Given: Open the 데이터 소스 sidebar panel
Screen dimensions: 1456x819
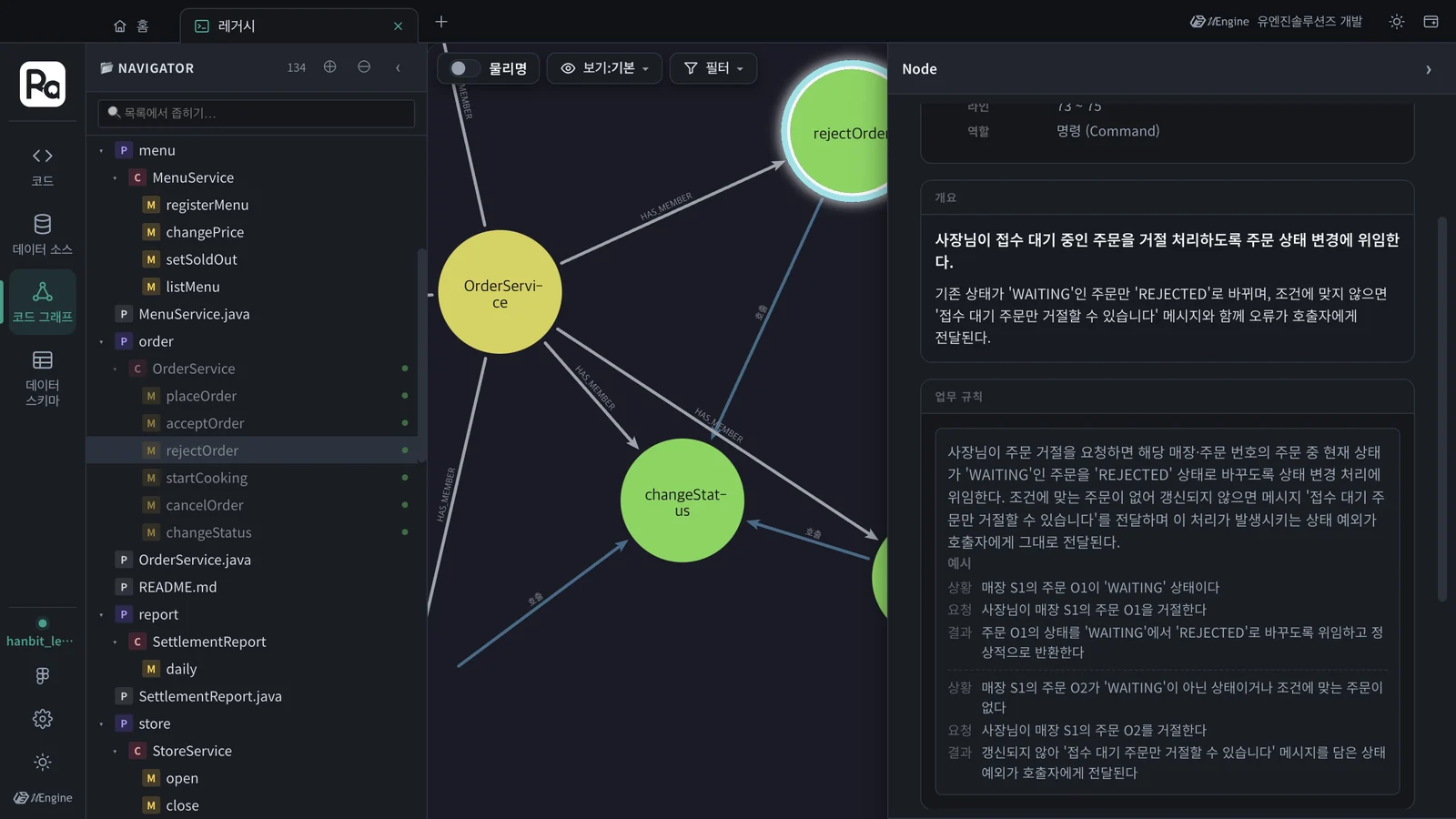Looking at the screenshot, I should click(x=42, y=234).
